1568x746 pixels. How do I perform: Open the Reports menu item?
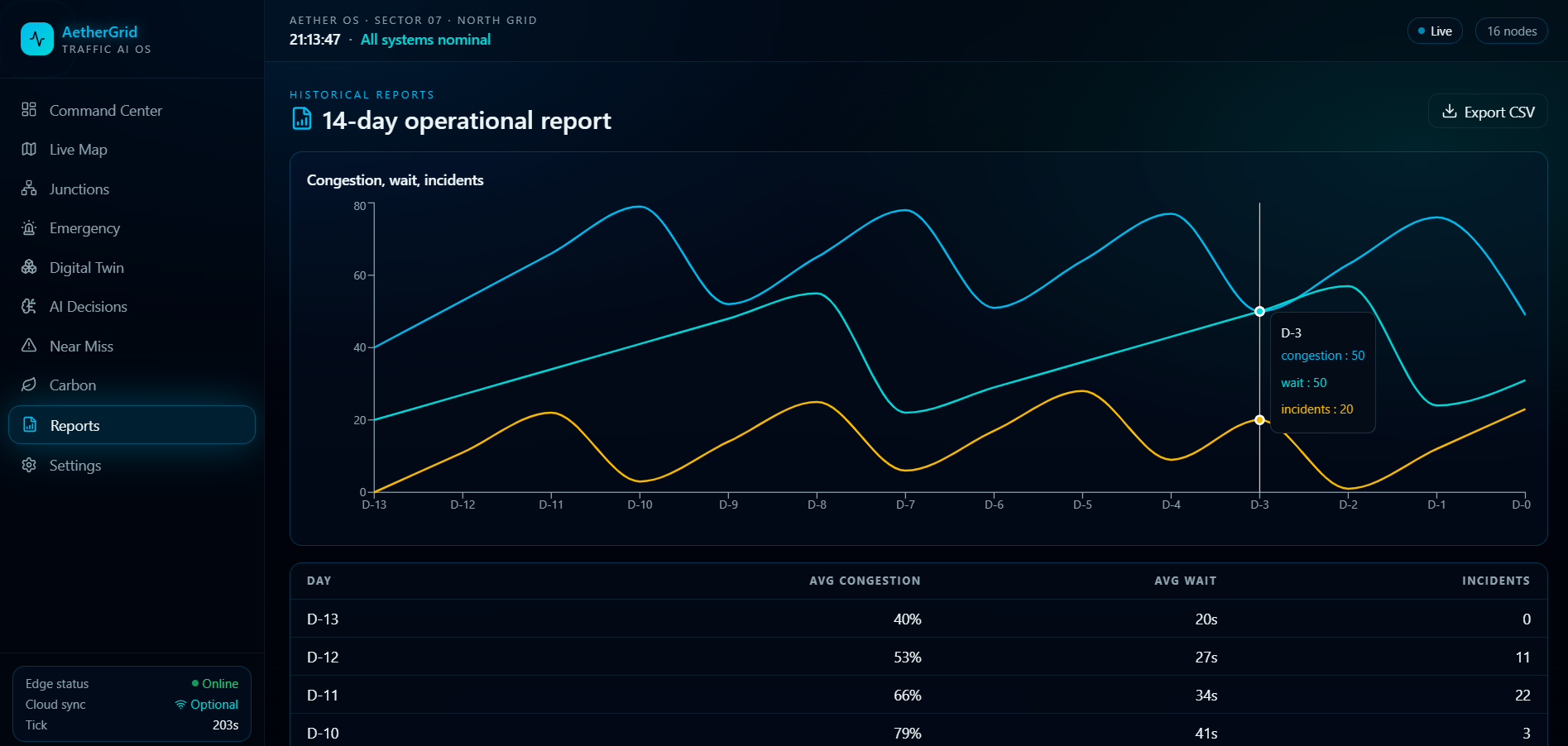[x=132, y=425]
